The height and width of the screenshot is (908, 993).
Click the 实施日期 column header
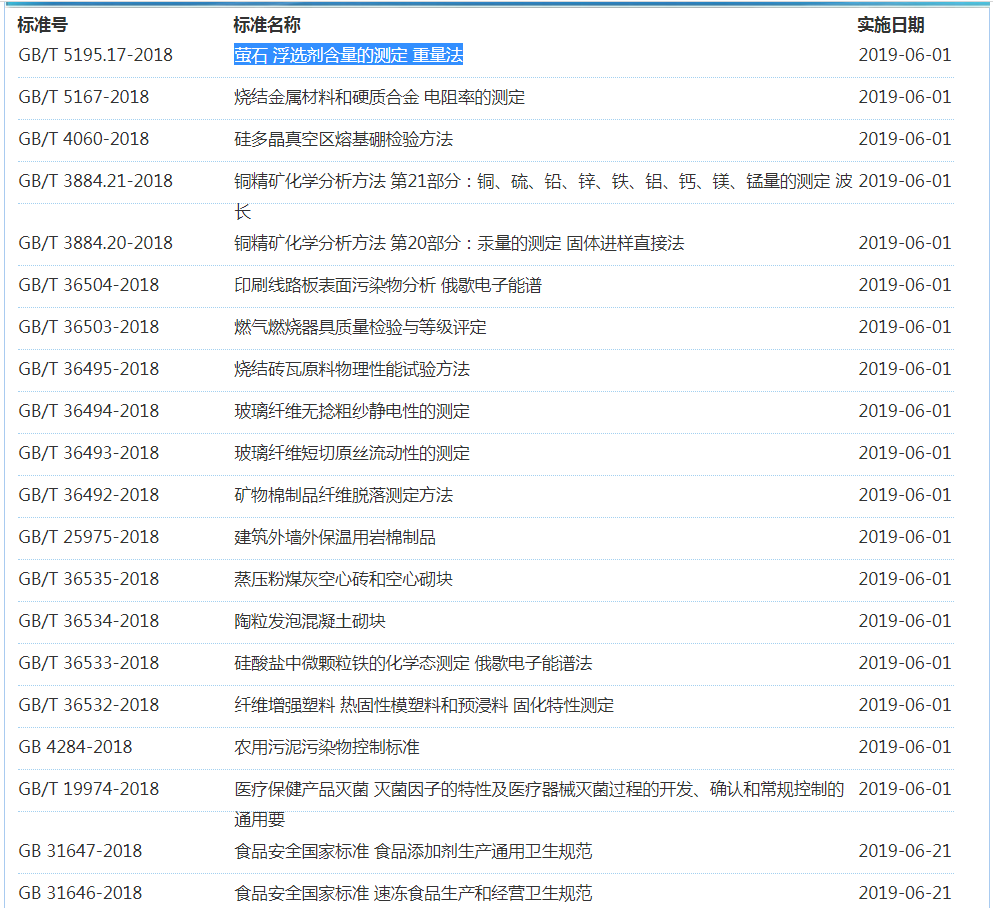pos(890,25)
